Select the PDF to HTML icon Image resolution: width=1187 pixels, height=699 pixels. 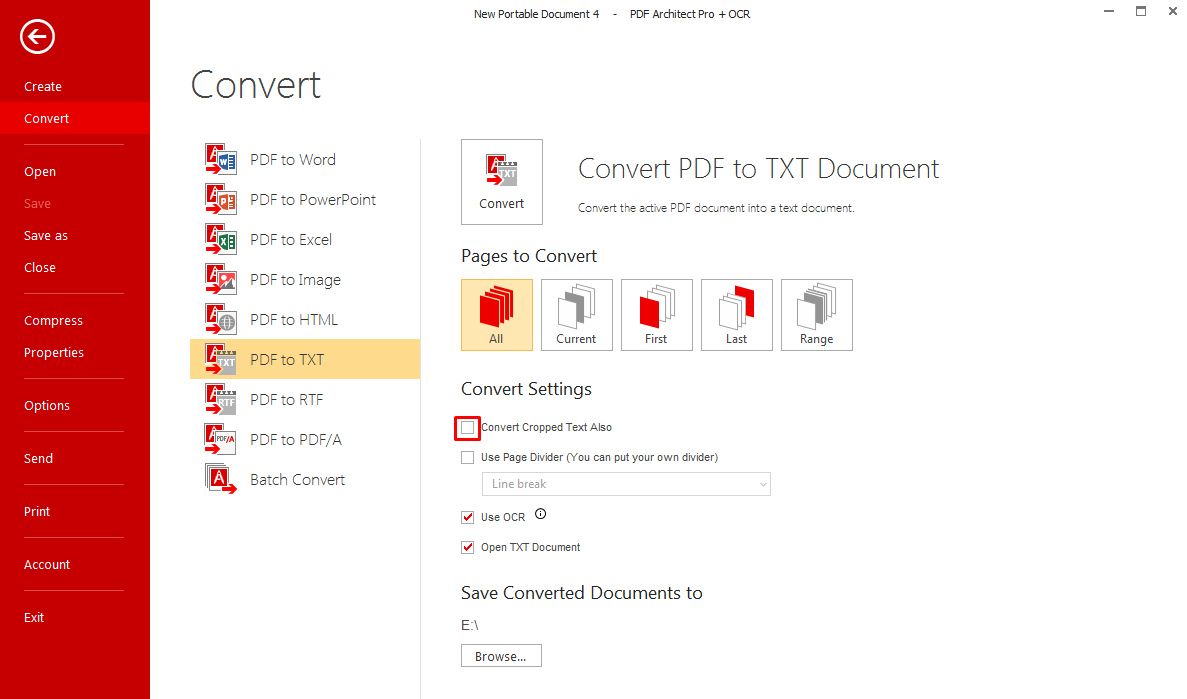221,320
